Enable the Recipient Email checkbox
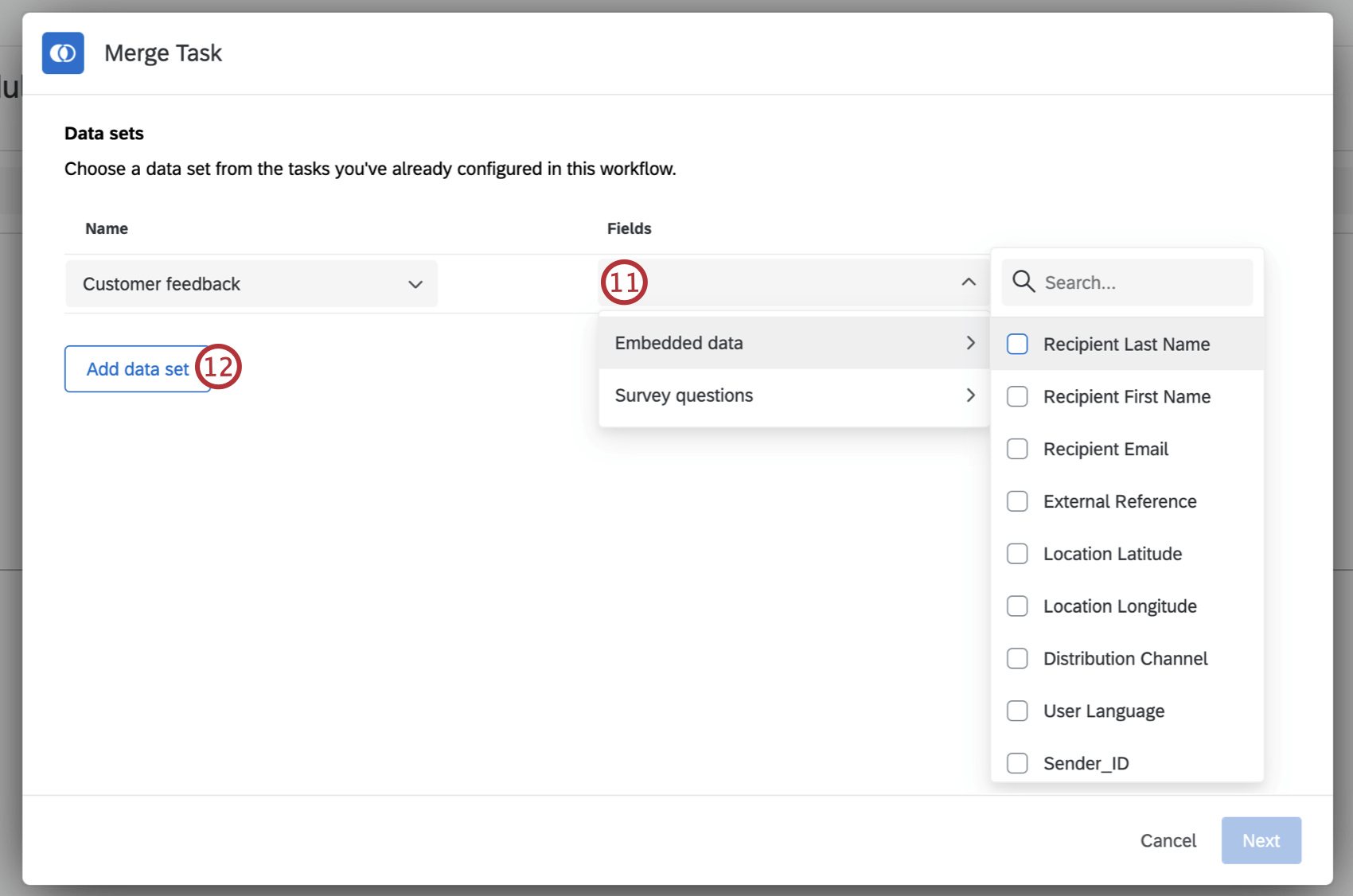This screenshot has width=1353, height=896. point(1017,449)
